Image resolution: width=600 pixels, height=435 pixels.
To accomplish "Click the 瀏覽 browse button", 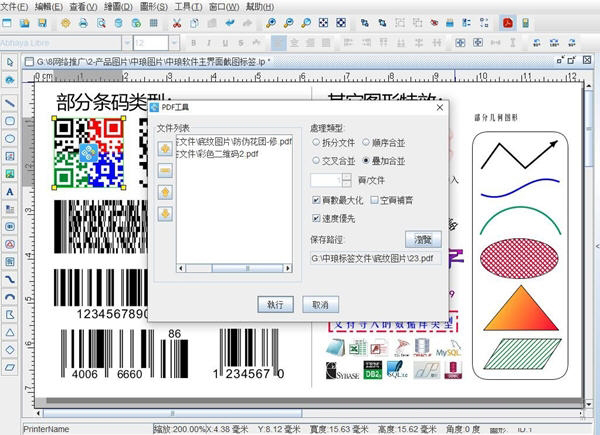I will tap(423, 239).
